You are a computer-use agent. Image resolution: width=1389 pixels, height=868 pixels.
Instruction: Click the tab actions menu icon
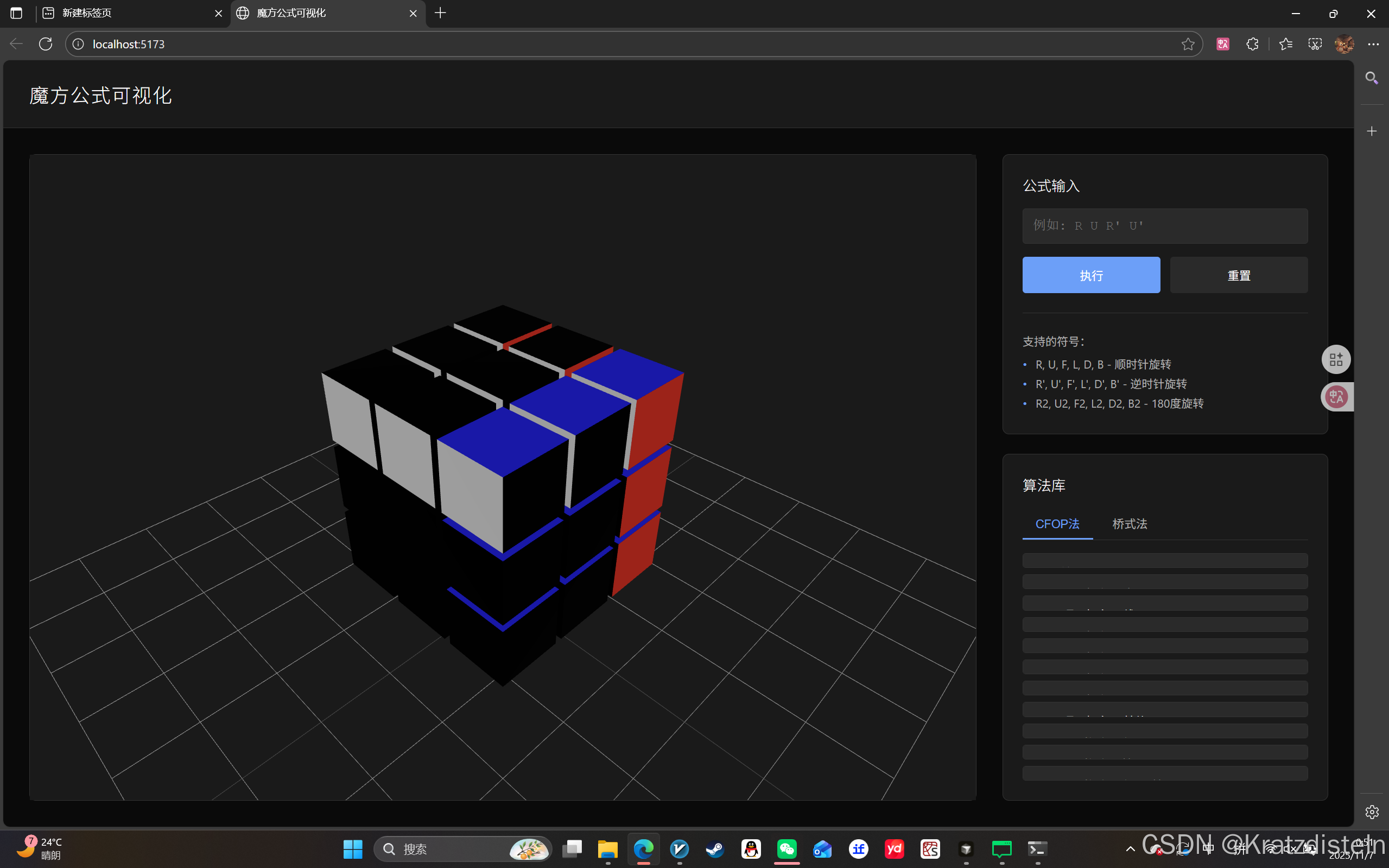pos(17,12)
